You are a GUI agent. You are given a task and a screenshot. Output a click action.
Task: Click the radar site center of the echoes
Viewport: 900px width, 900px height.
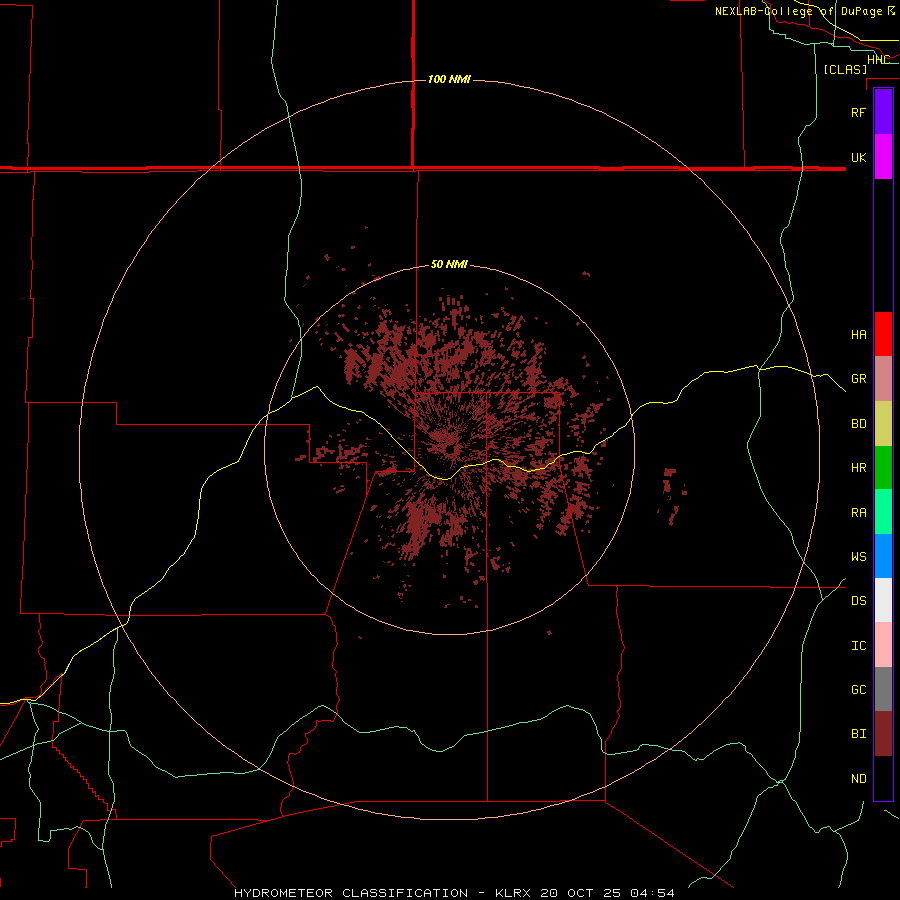click(451, 449)
